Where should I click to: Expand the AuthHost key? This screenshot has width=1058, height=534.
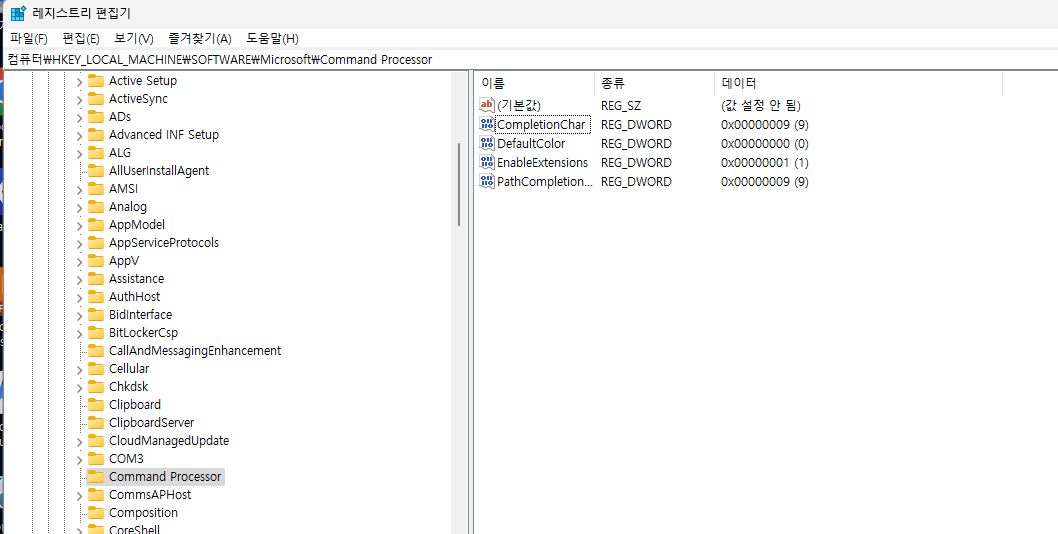[x=79, y=297]
